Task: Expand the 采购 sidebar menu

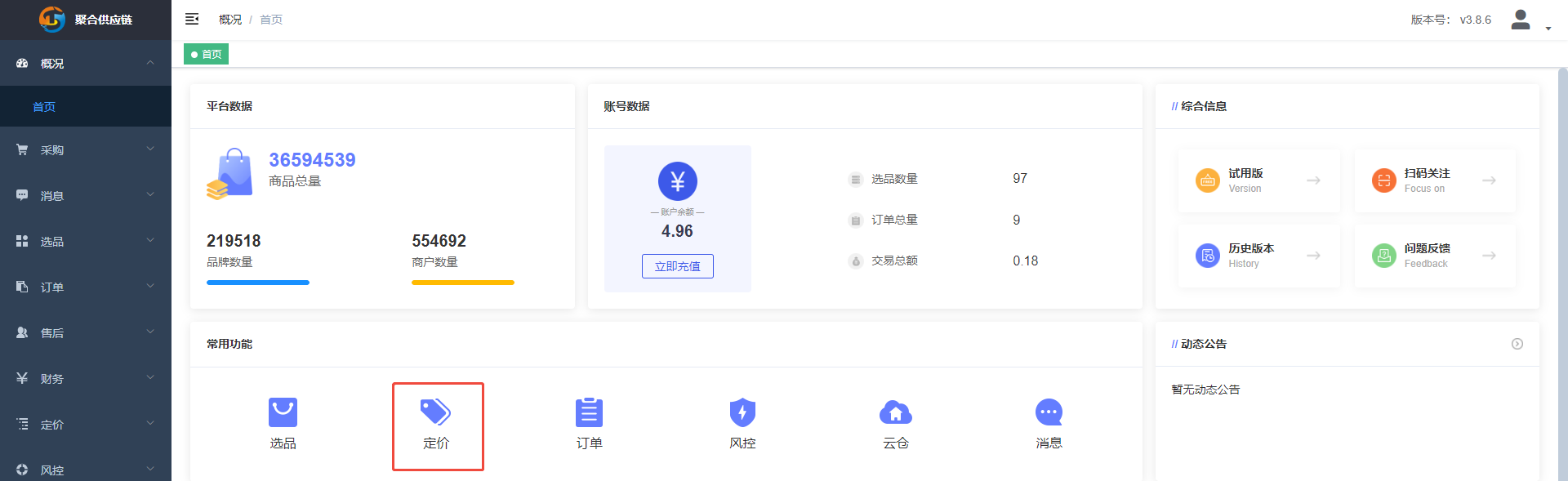Action: tap(86, 149)
